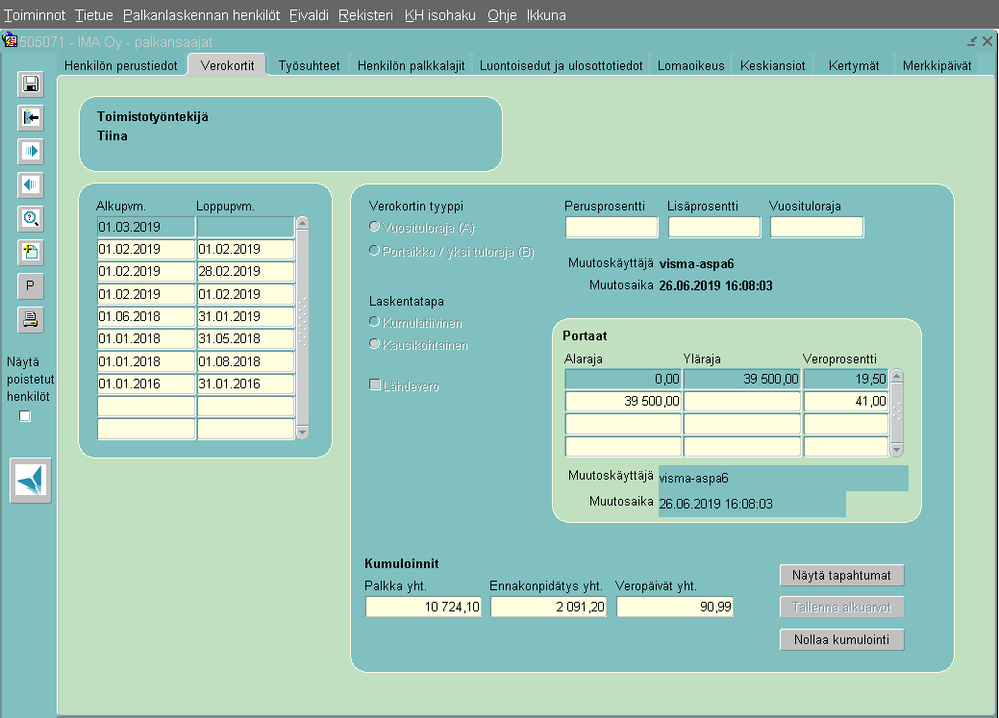Select the Alkupvm. cell 01.03.2019
Image resolution: width=999 pixels, height=718 pixels.
click(146, 227)
